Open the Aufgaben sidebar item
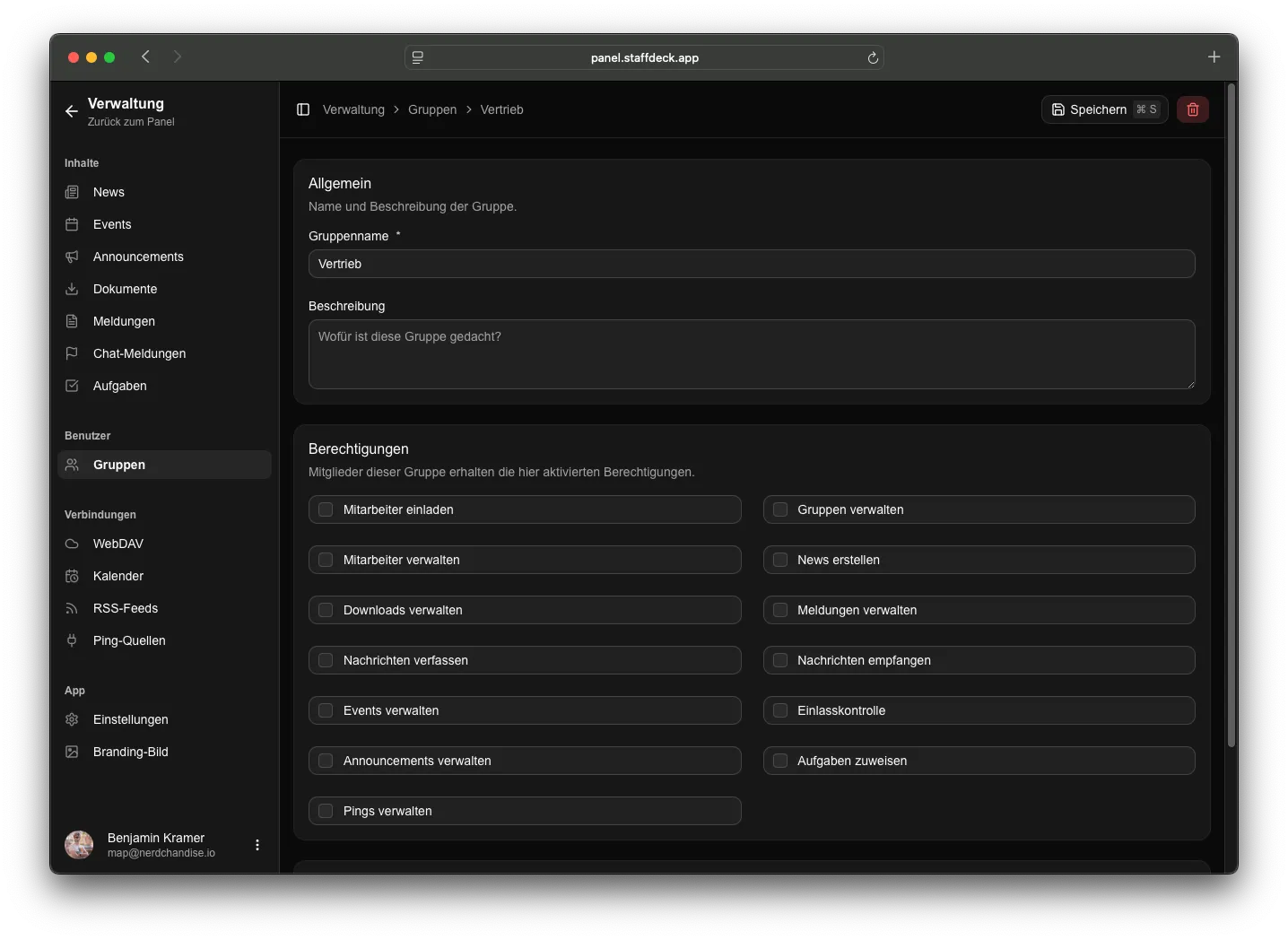Image resolution: width=1288 pixels, height=940 pixels. point(164,386)
